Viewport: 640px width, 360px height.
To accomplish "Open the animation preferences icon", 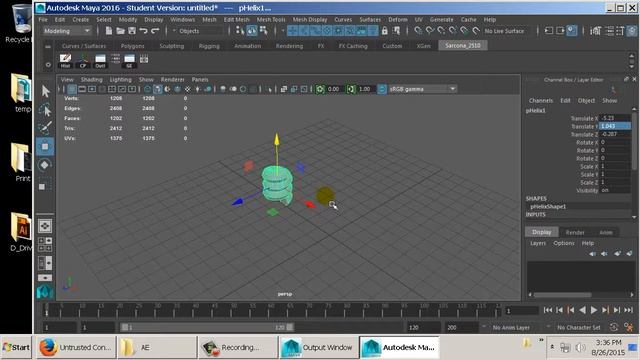I will coord(629,327).
